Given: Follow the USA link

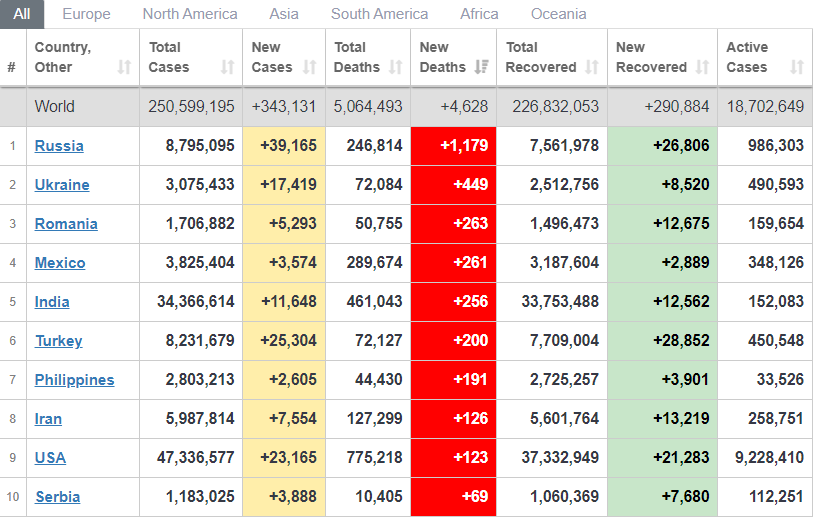Looking at the screenshot, I should tap(50, 458).
